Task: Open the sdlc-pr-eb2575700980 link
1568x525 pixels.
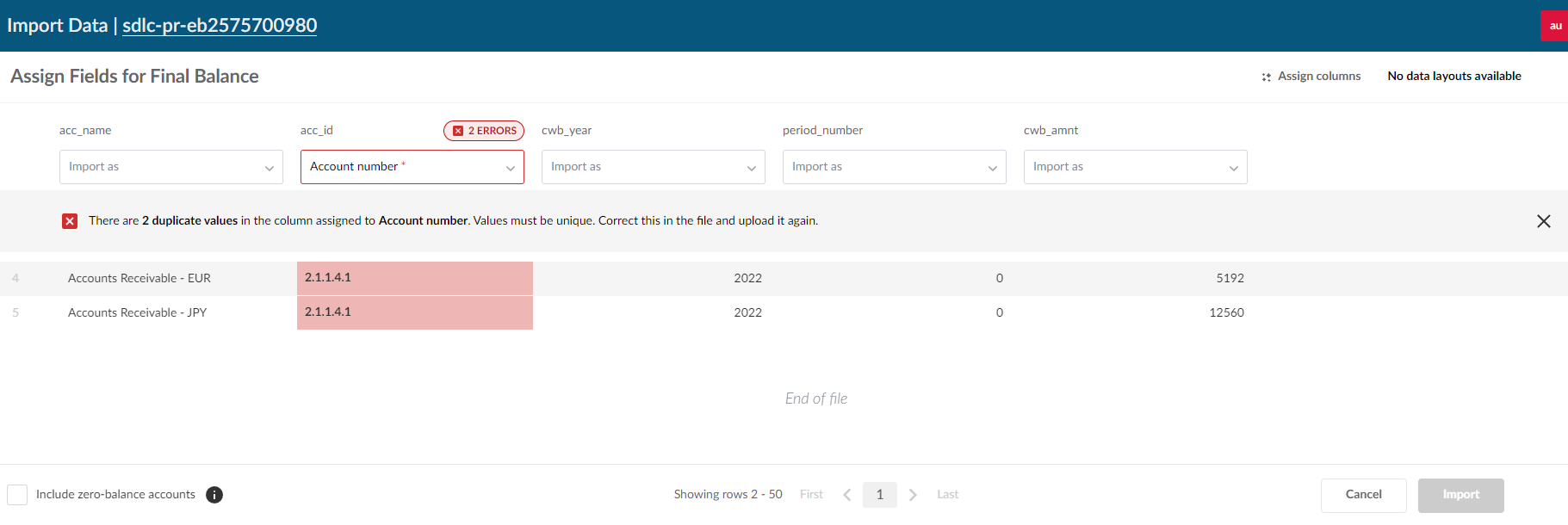Action: 220,26
